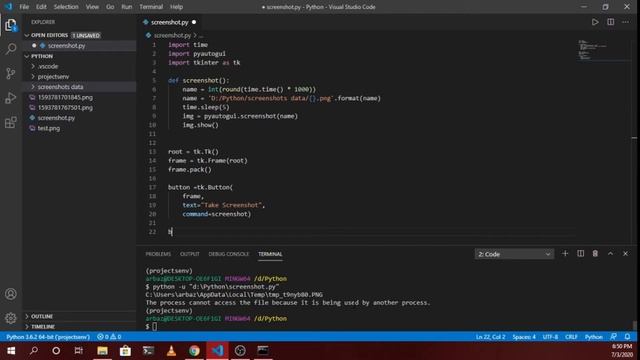Launch Chrome from the taskbar
The image size is (640, 360).
(x=194, y=351)
